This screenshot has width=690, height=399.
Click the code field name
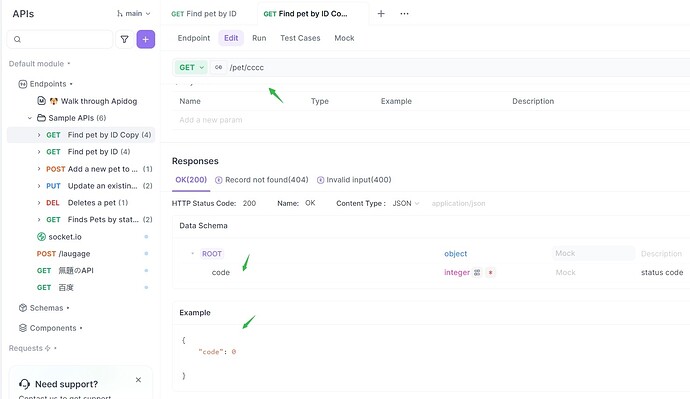[220, 273]
